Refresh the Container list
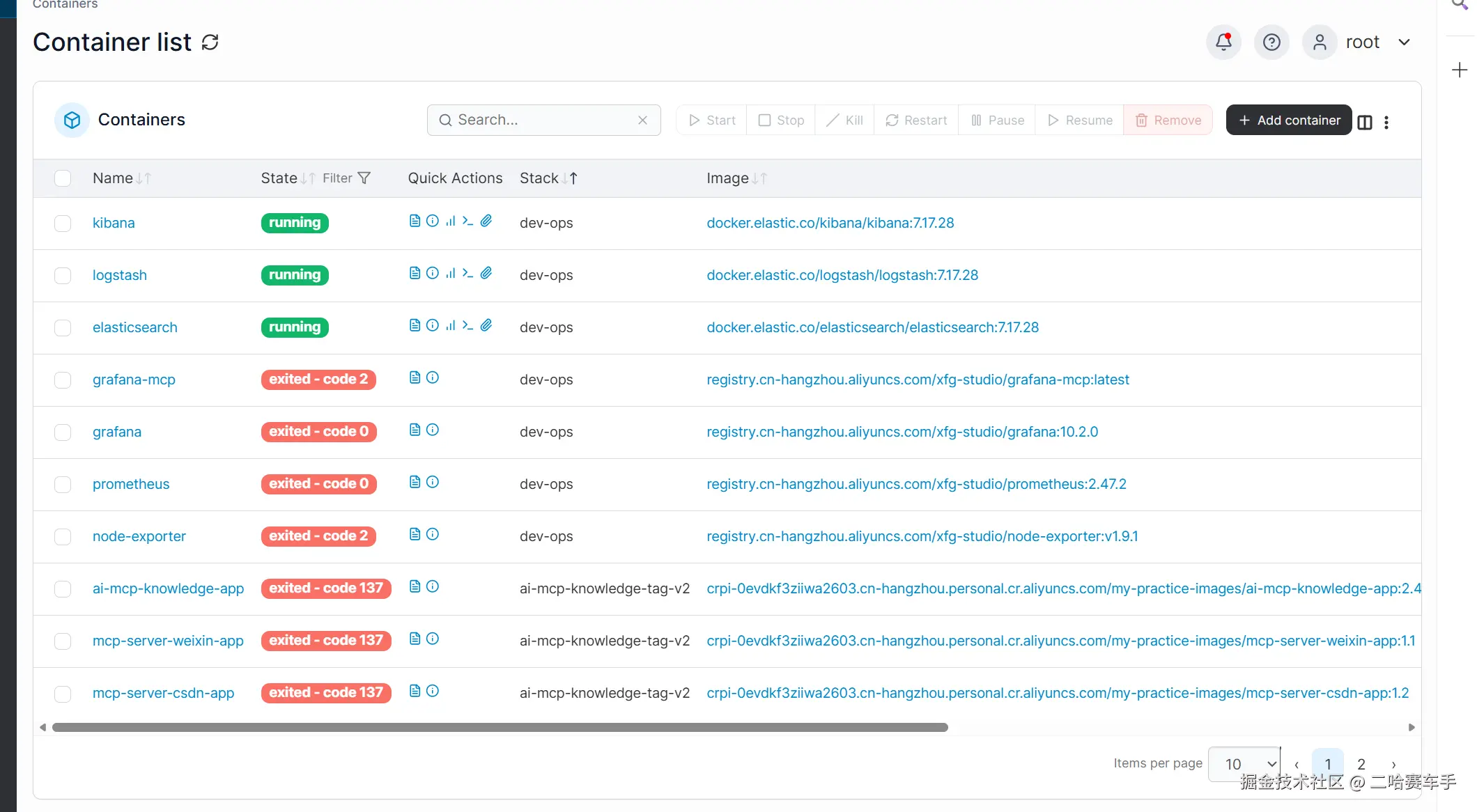 (210, 42)
